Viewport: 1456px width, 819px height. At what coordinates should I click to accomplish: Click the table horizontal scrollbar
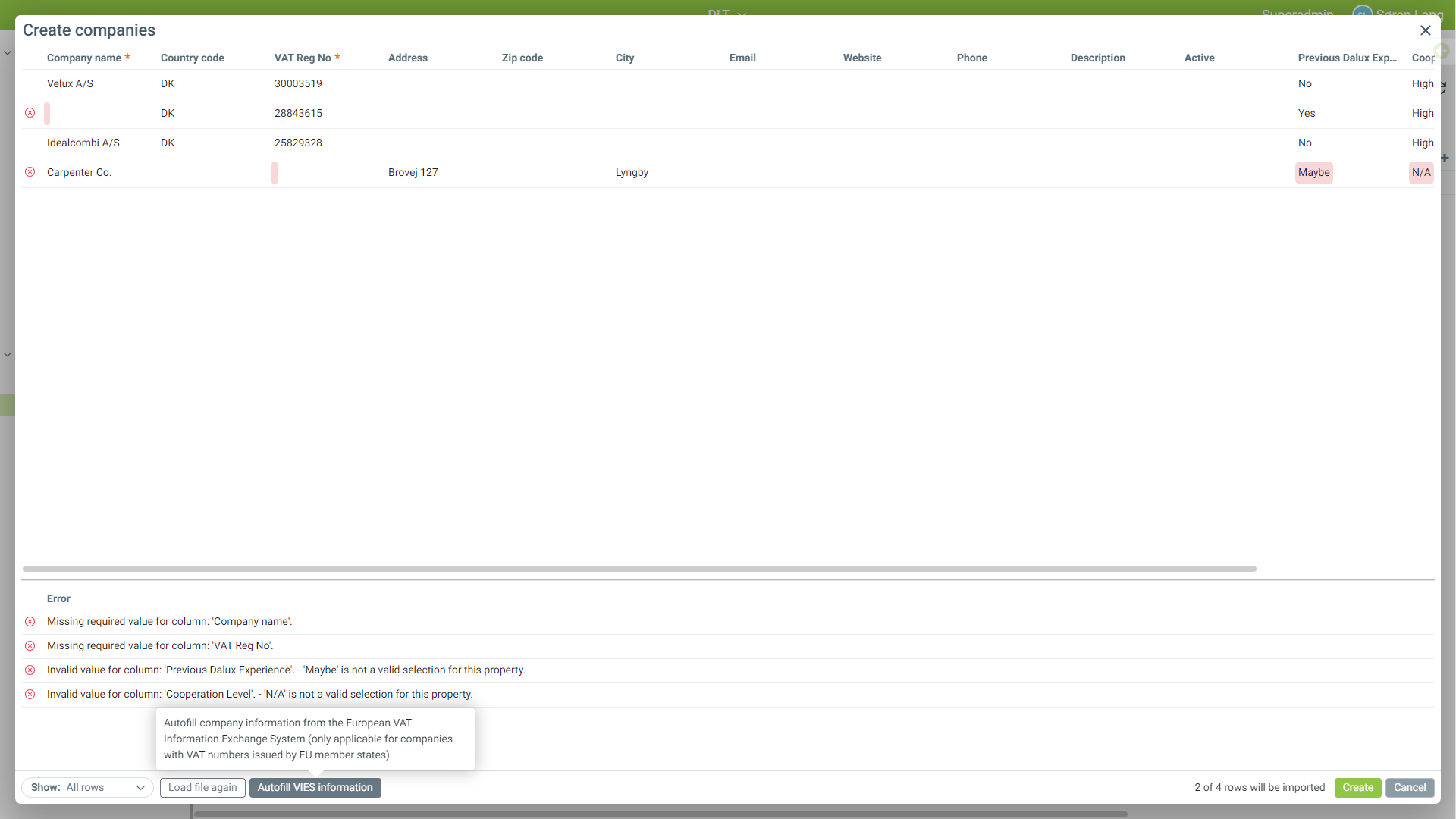639,569
